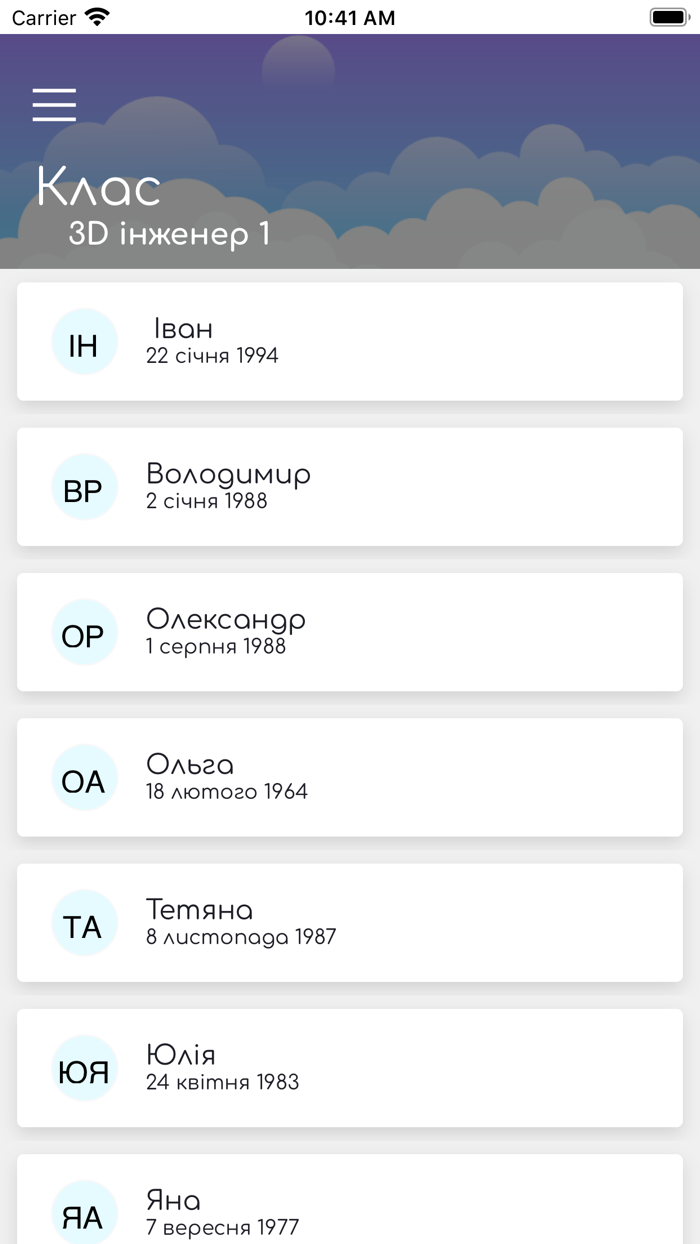Screen dimensions: 700x1244
Task: Click the birthdate 8 листопада 1987
Action: click(241, 937)
